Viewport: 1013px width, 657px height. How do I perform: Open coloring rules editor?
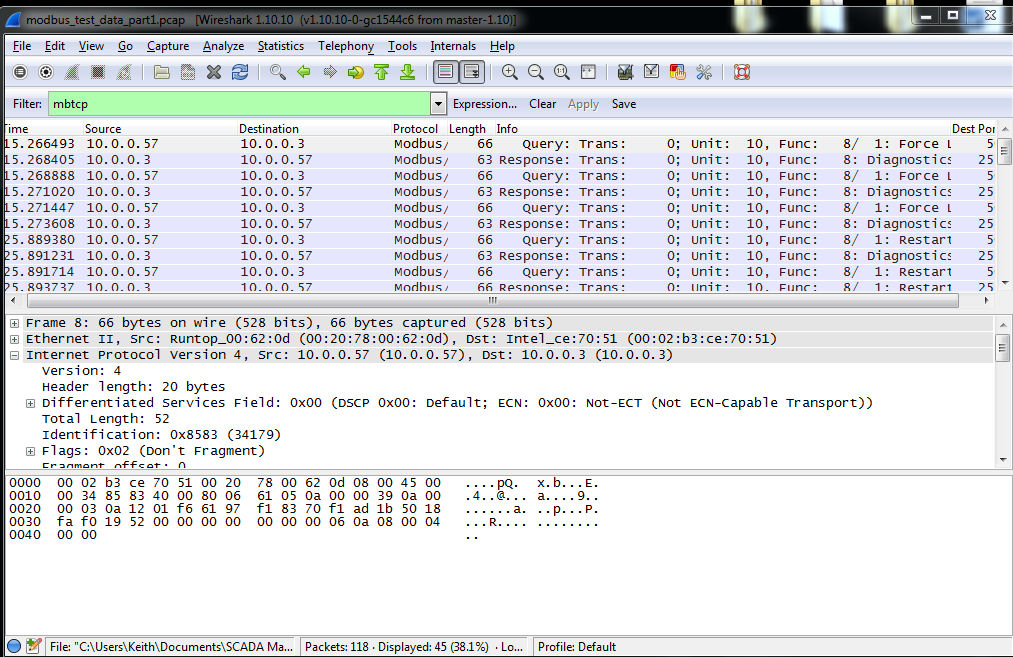[677, 72]
